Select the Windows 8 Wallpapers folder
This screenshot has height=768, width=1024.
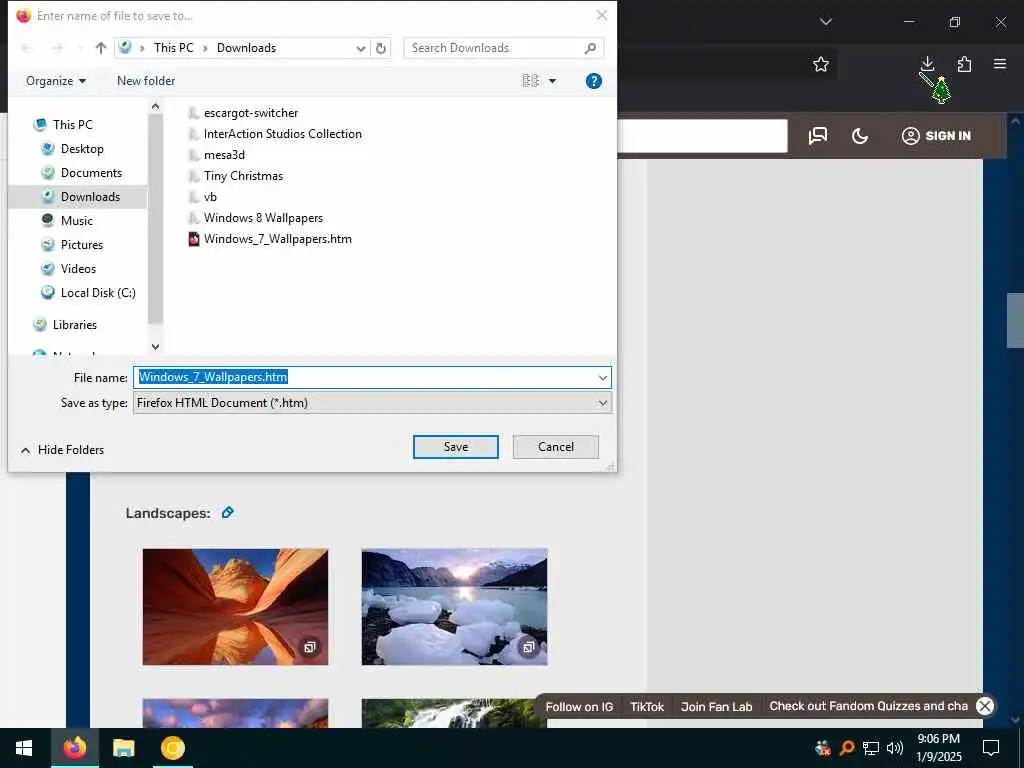point(263,217)
